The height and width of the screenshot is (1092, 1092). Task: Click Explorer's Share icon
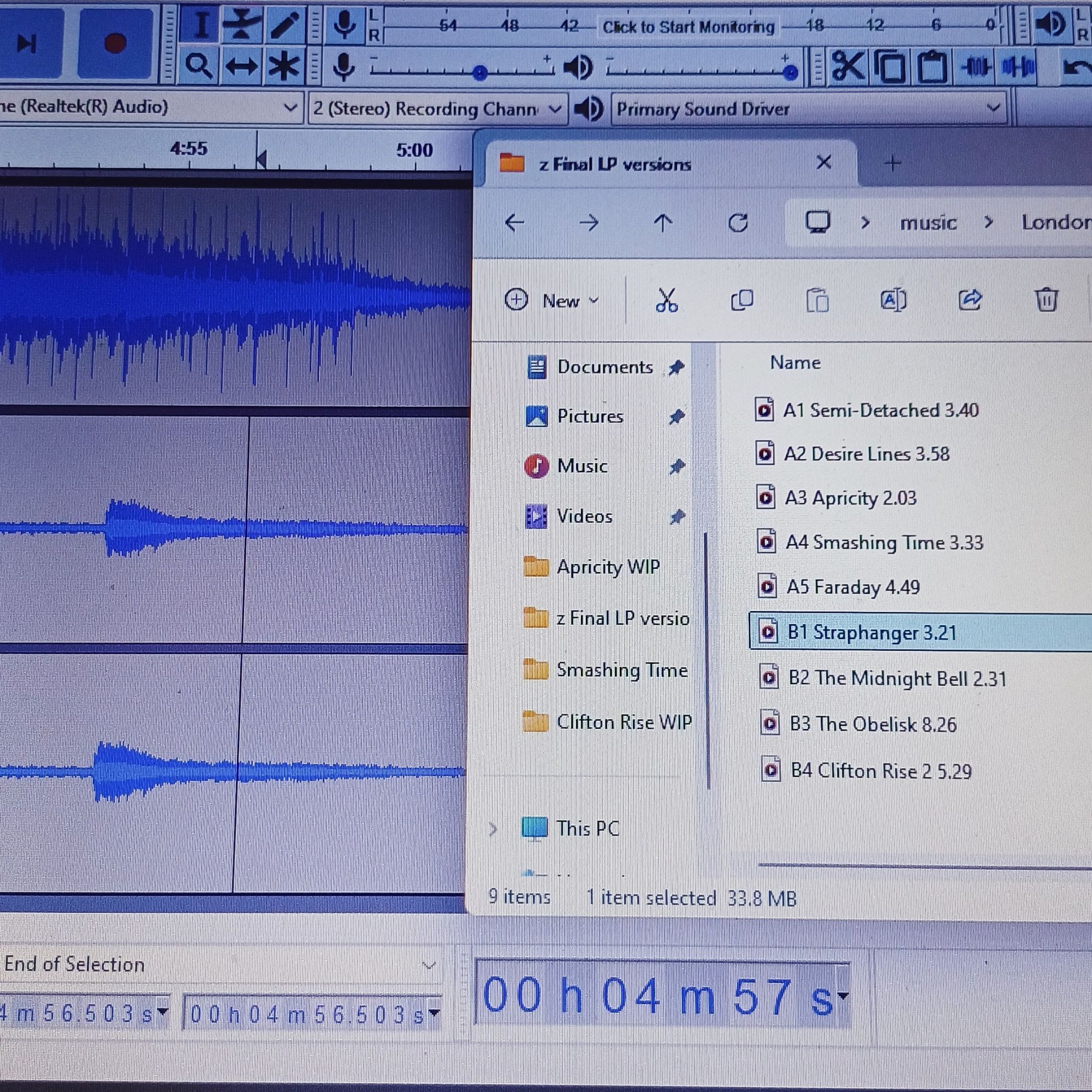(970, 300)
